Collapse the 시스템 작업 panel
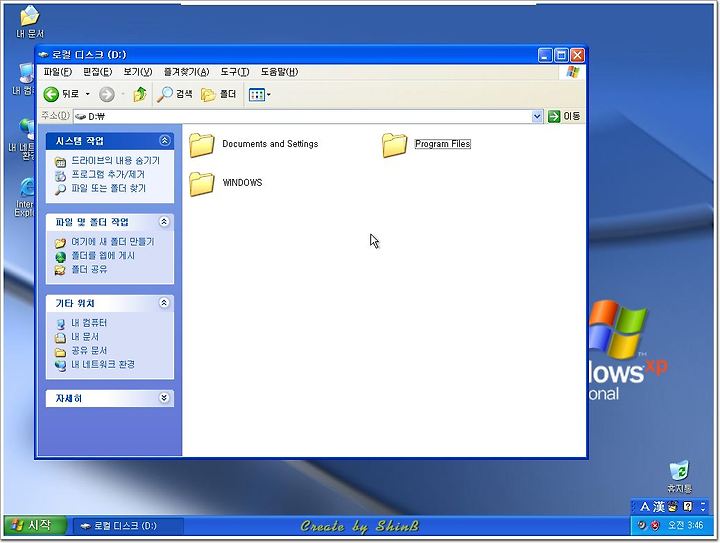This screenshot has width=720, height=543. pyautogui.click(x=164, y=140)
